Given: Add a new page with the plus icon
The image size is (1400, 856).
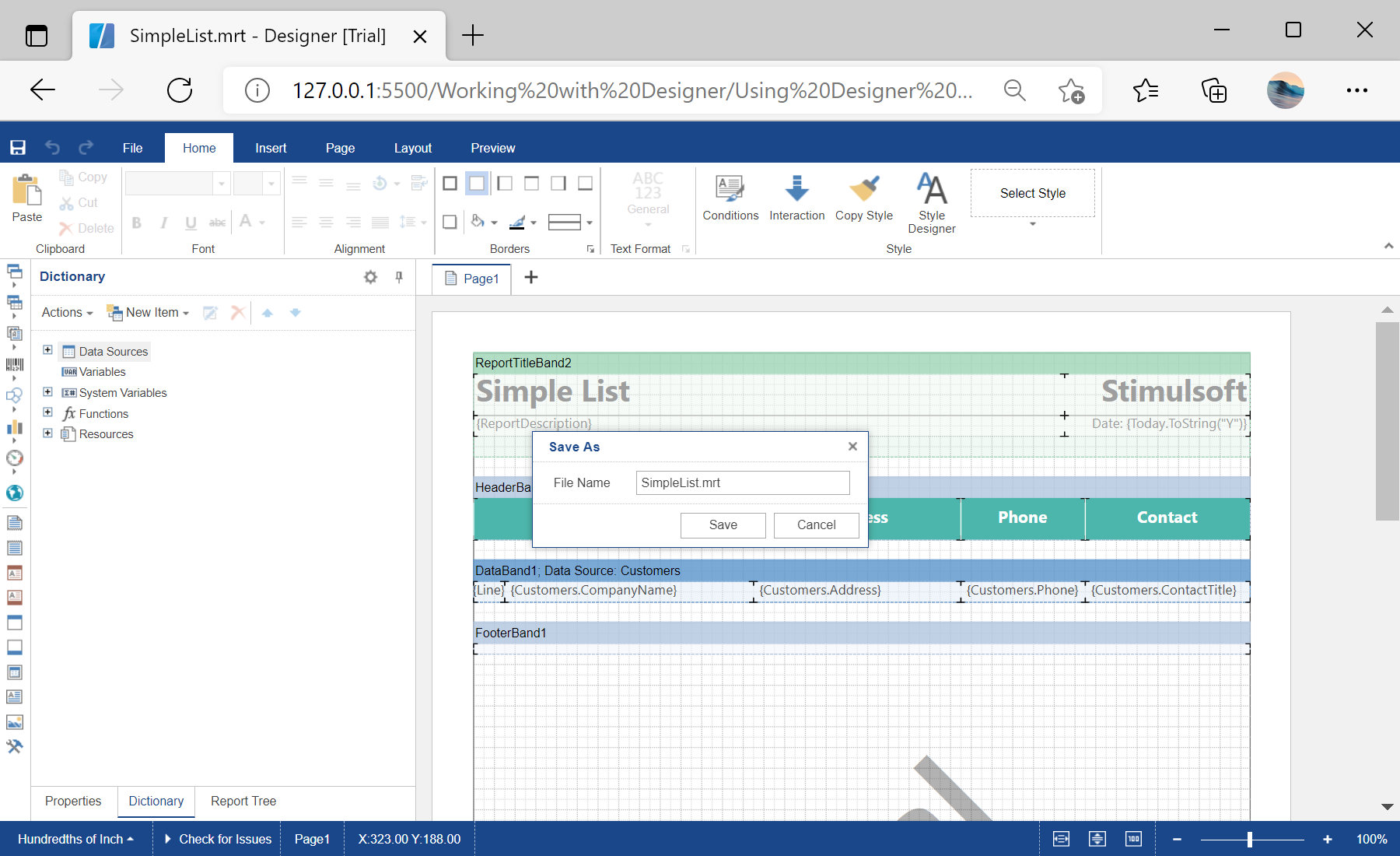Looking at the screenshot, I should 531,278.
